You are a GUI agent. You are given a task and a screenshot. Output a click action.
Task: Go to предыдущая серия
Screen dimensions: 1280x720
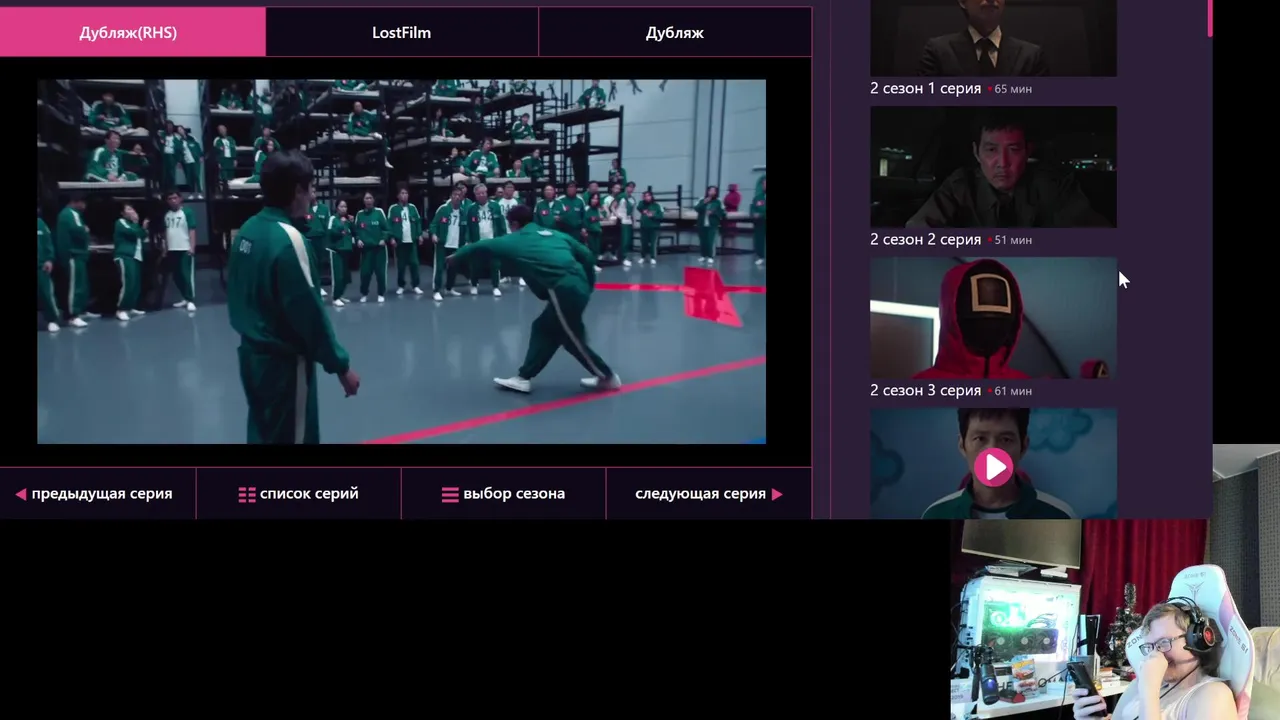98,493
